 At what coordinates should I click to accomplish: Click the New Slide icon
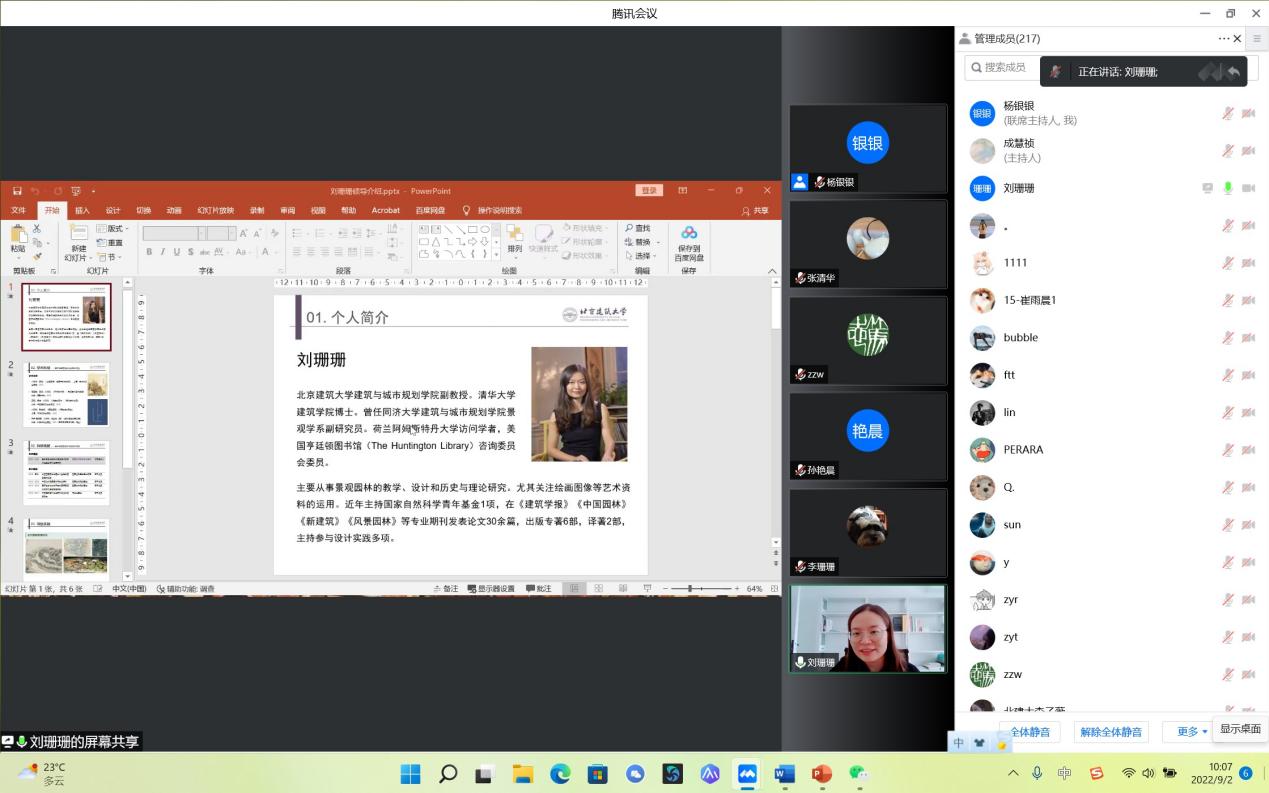click(77, 235)
